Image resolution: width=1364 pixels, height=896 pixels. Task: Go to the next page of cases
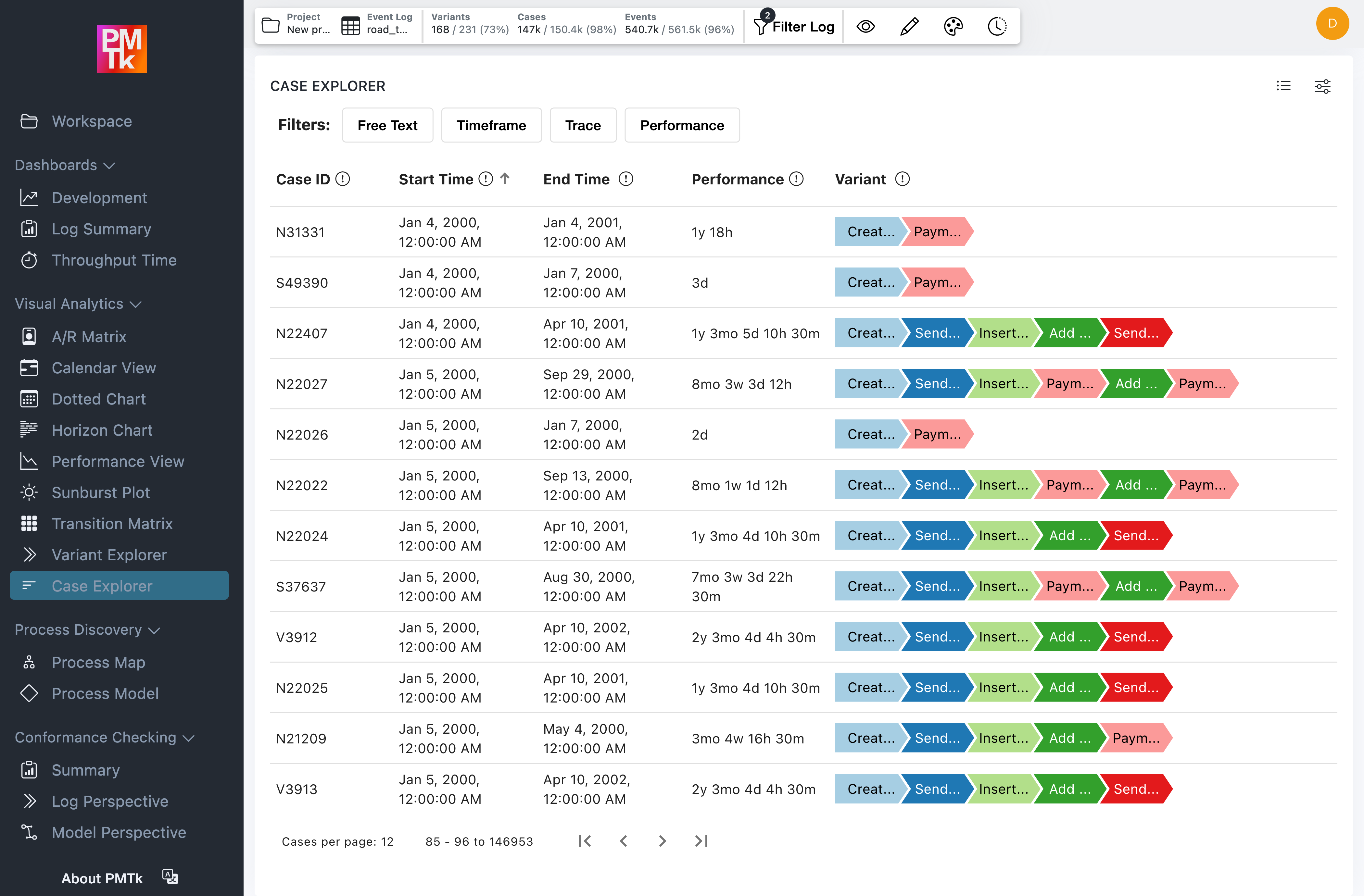663,841
